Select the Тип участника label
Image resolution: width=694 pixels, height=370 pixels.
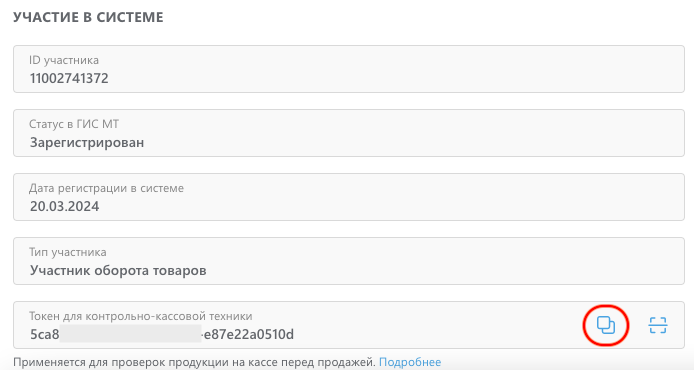68,252
